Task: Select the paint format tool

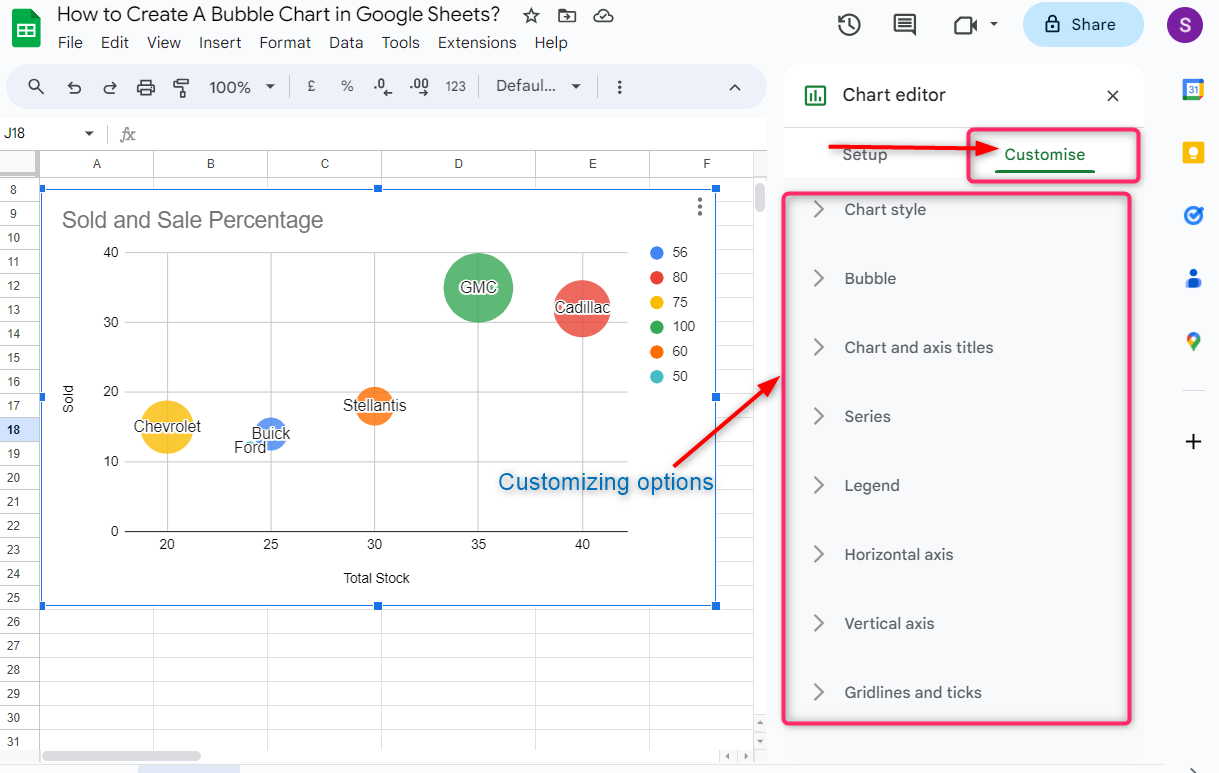Action: (181, 87)
